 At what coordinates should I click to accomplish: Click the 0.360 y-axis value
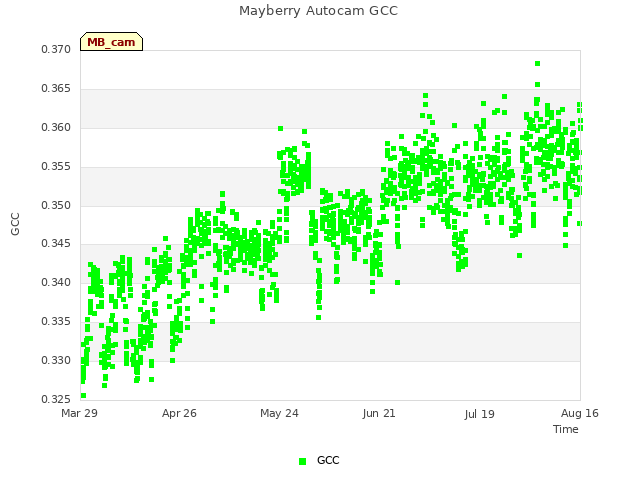(56, 127)
